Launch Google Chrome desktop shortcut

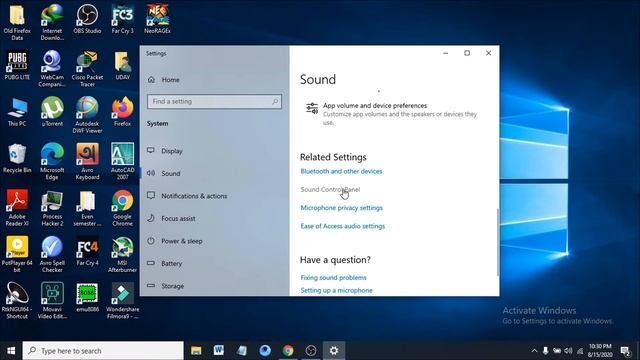point(122,208)
